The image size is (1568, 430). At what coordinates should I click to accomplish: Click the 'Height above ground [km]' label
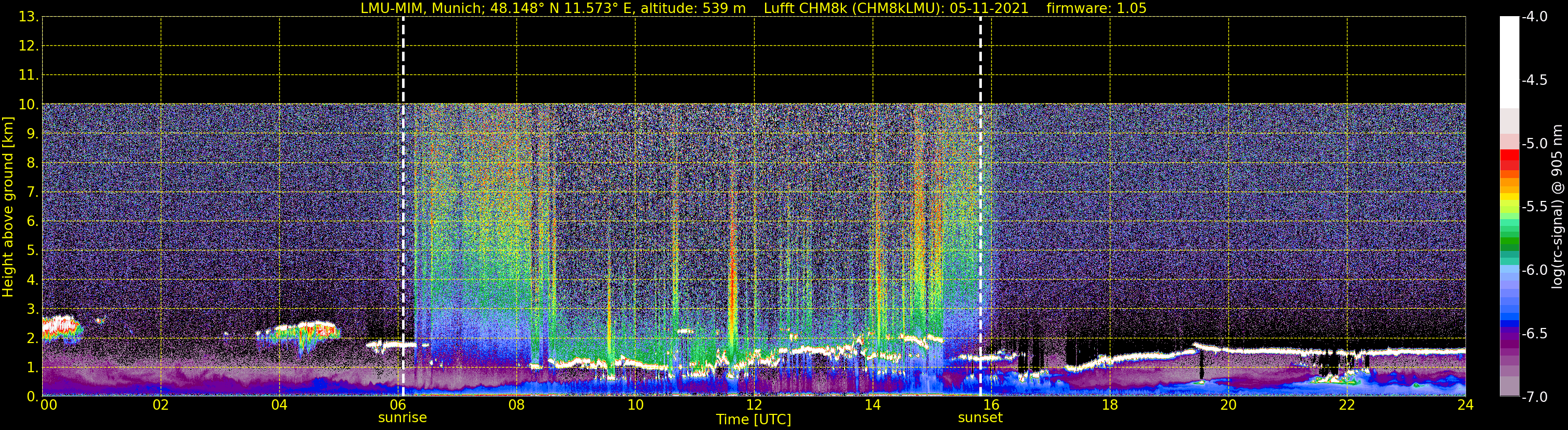(8, 207)
